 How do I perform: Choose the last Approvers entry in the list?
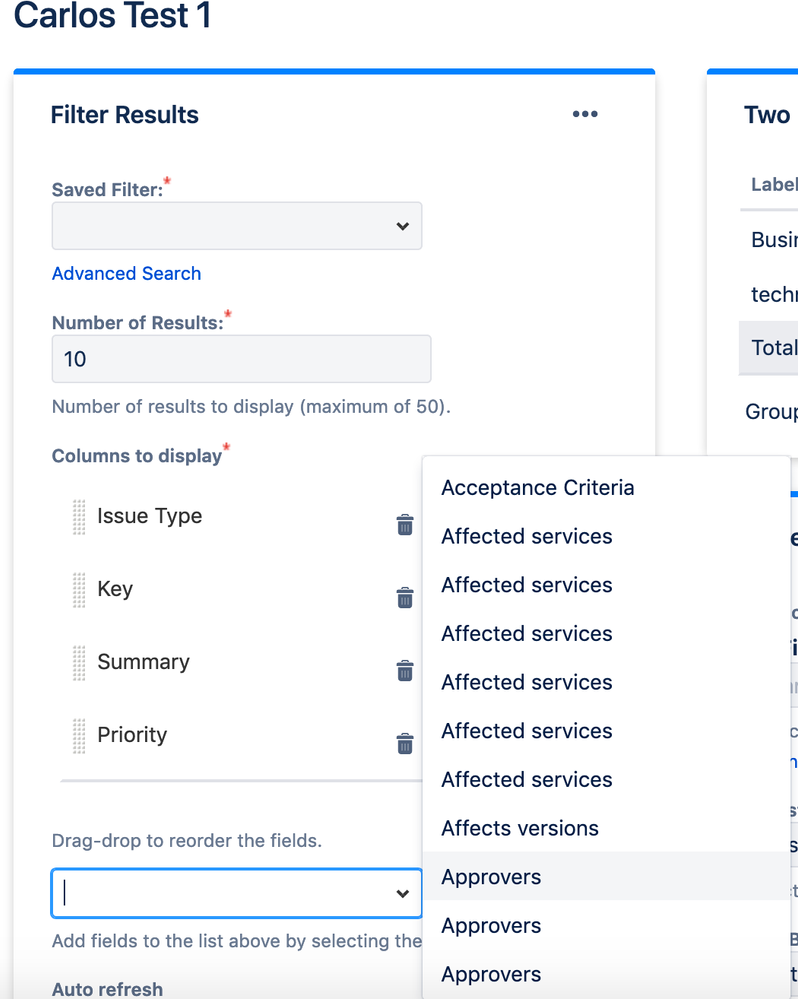point(491,974)
